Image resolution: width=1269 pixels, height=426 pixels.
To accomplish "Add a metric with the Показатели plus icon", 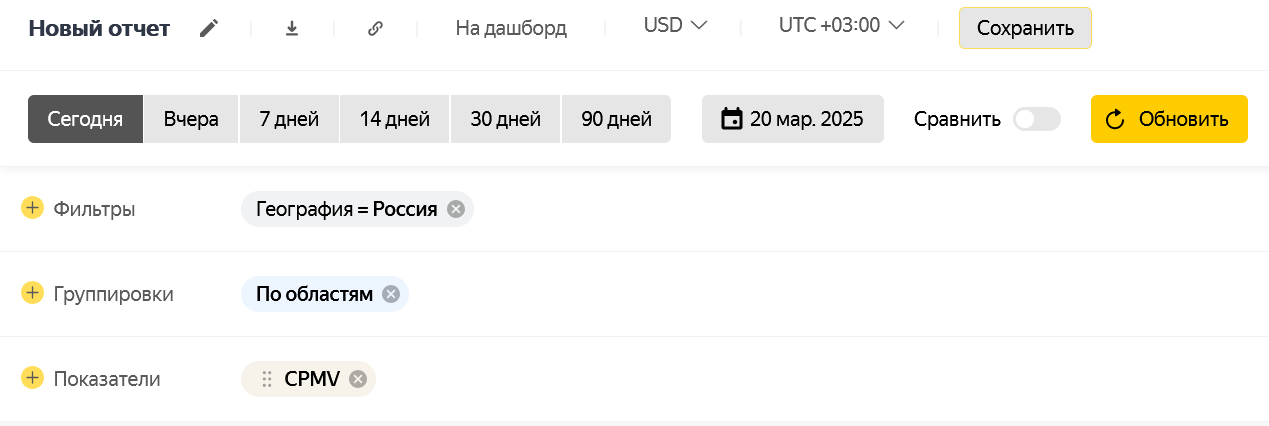I will pos(32,378).
